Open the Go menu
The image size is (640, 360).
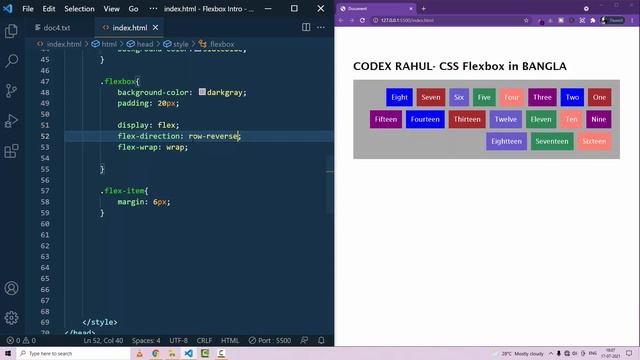tap(133, 9)
